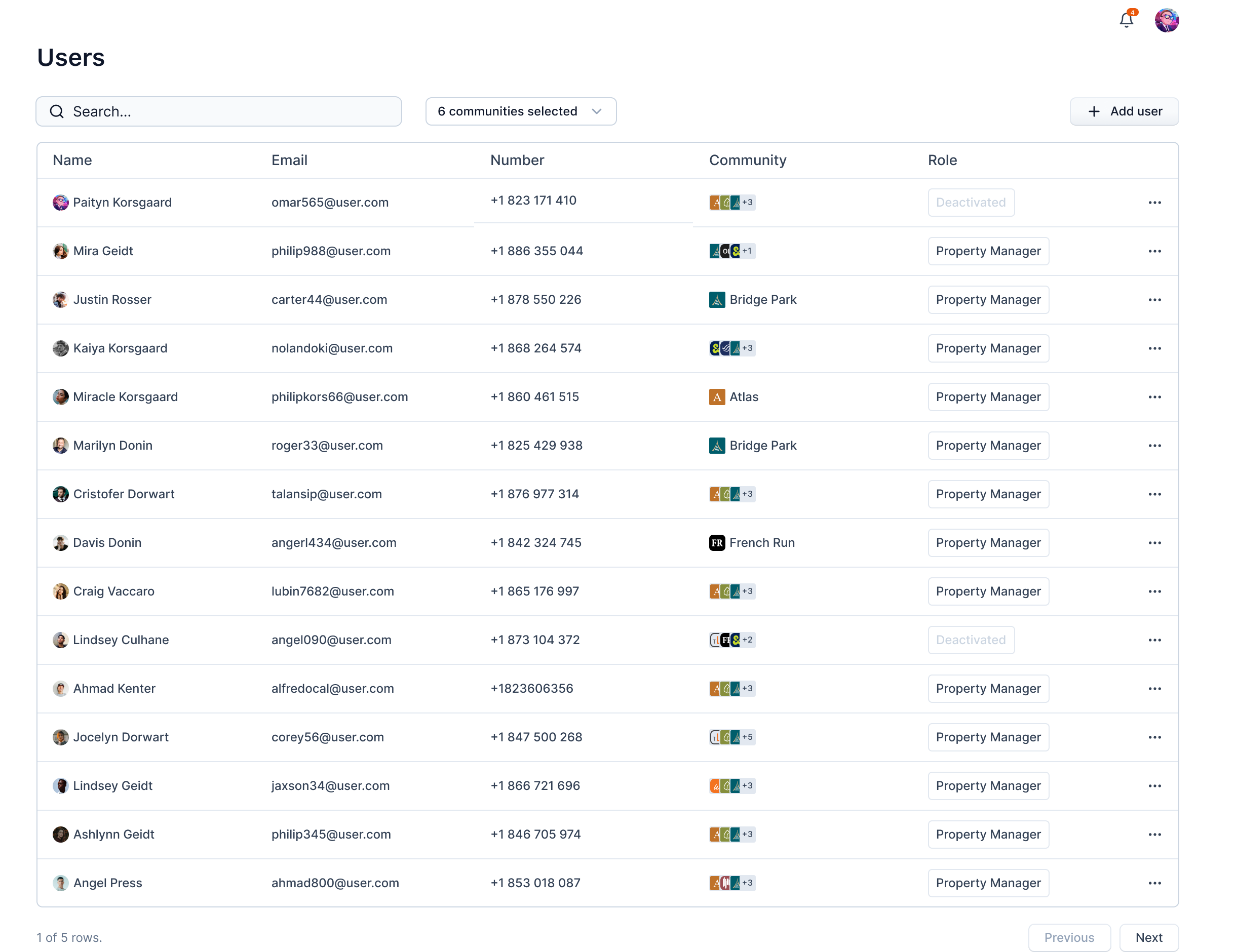Expand the 6 communities selected dropdown
Screen dimensions: 1236x952
[x=521, y=111]
